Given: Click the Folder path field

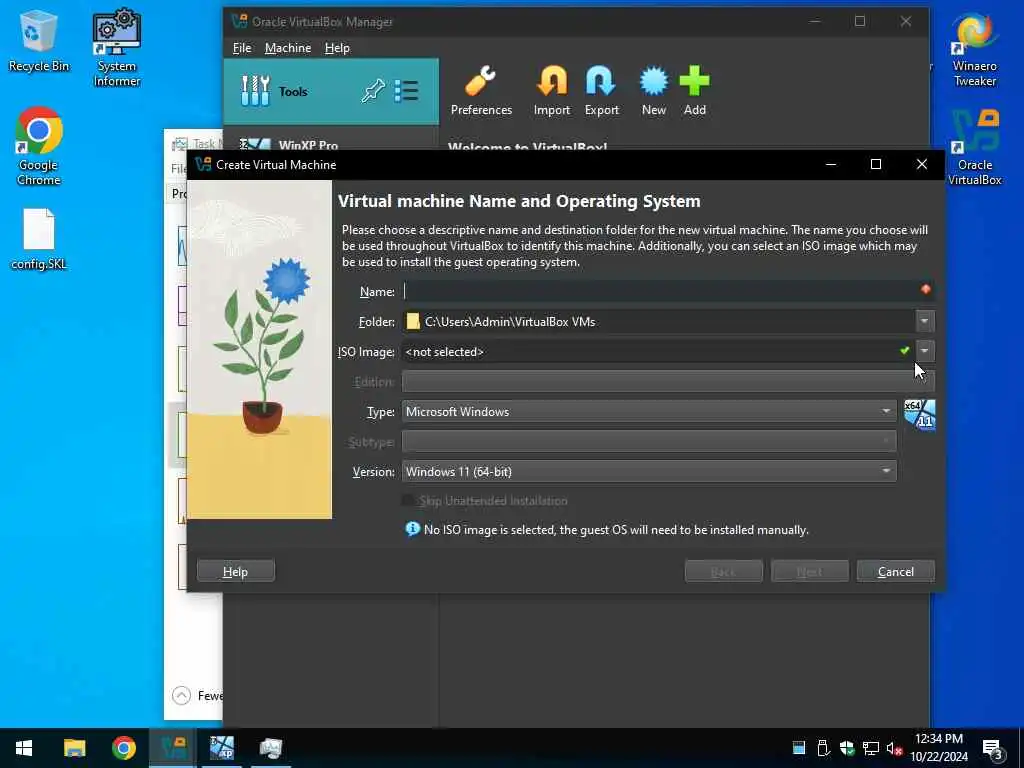Looking at the screenshot, I should 658,321.
